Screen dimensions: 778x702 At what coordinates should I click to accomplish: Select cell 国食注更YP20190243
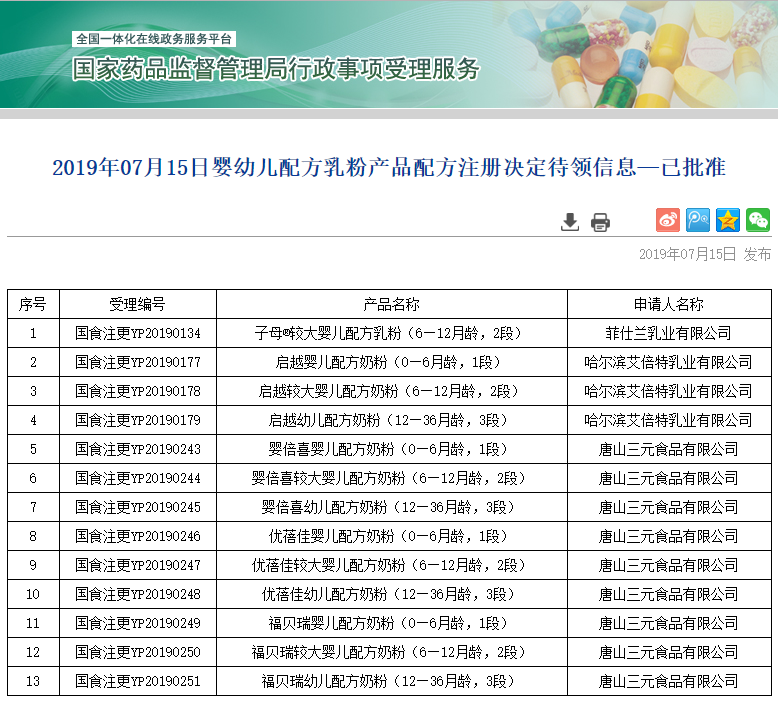(138, 449)
